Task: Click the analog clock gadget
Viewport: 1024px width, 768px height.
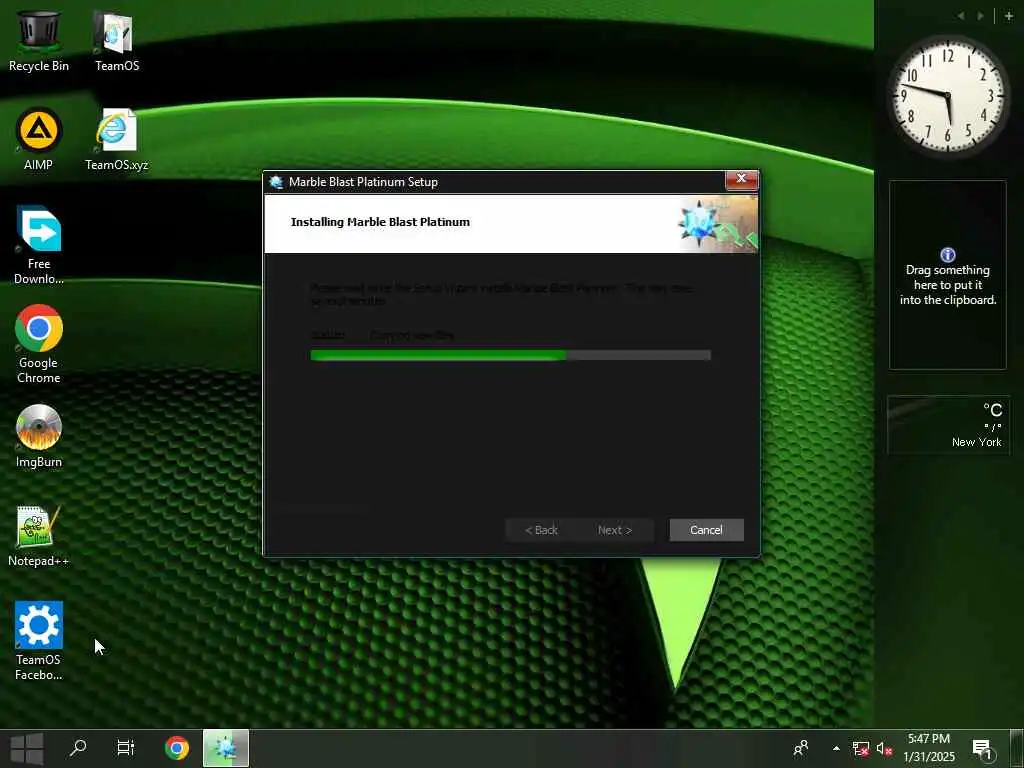Action: 947,97
